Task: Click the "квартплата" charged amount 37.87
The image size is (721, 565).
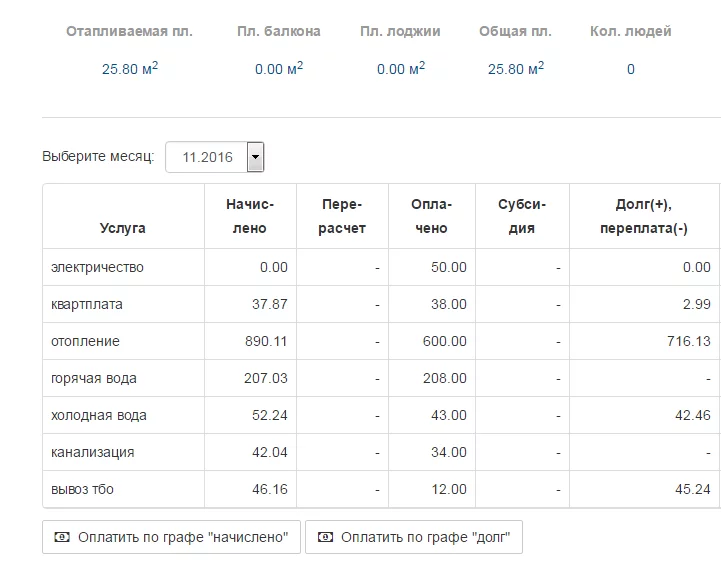Action: pyautogui.click(x=266, y=304)
